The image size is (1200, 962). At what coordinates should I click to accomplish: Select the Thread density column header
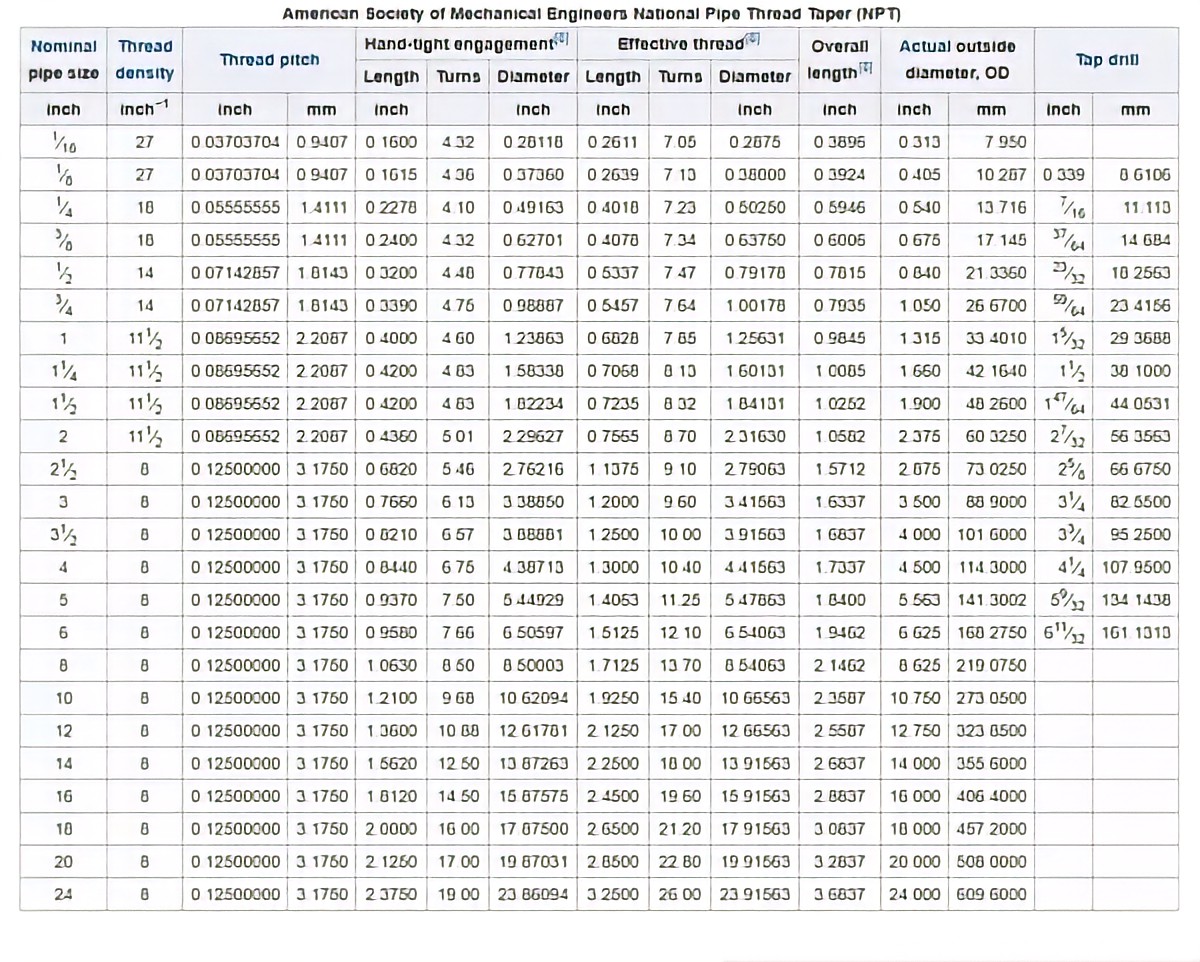pos(145,60)
